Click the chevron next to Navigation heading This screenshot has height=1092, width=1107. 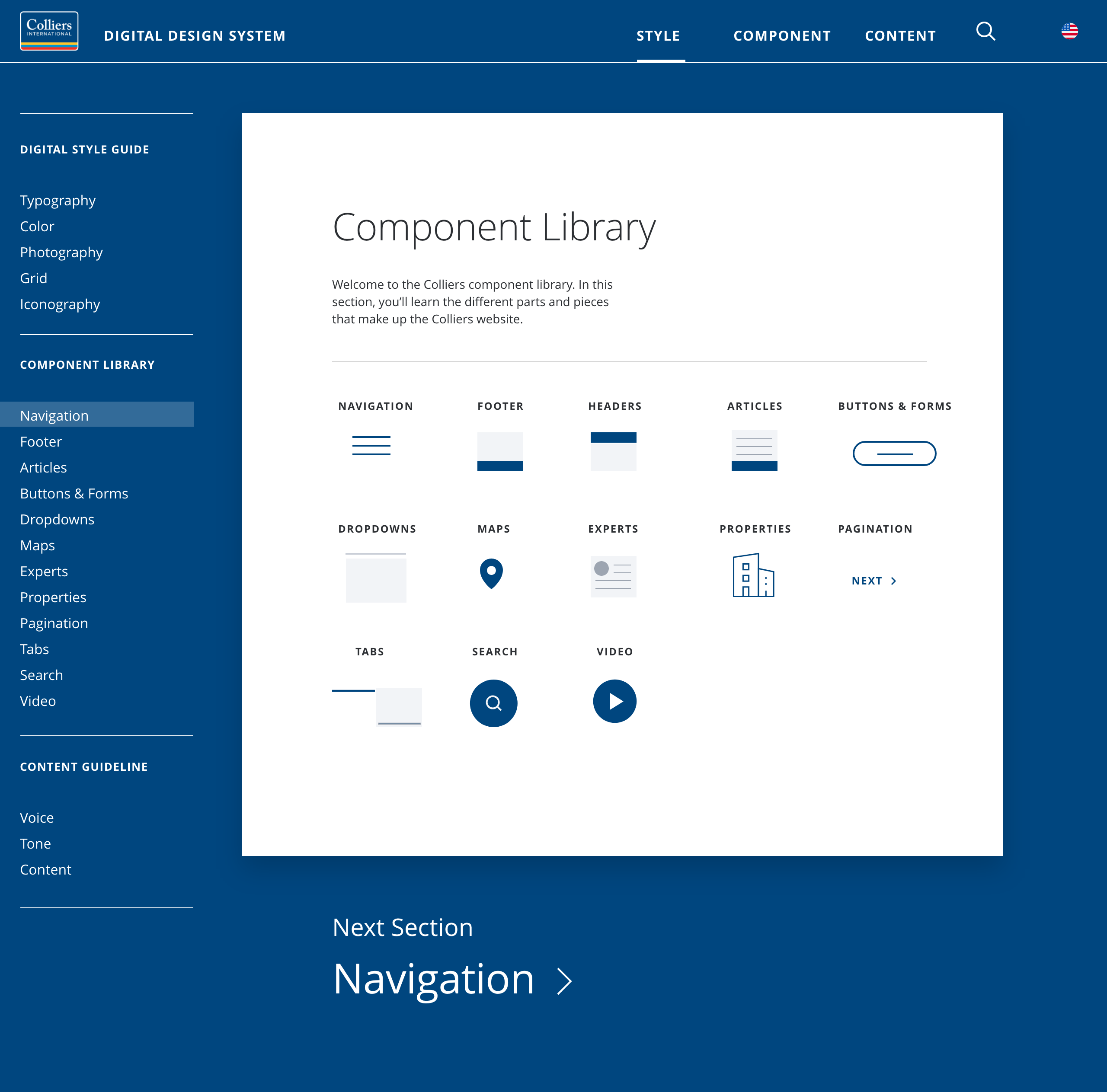tap(565, 981)
